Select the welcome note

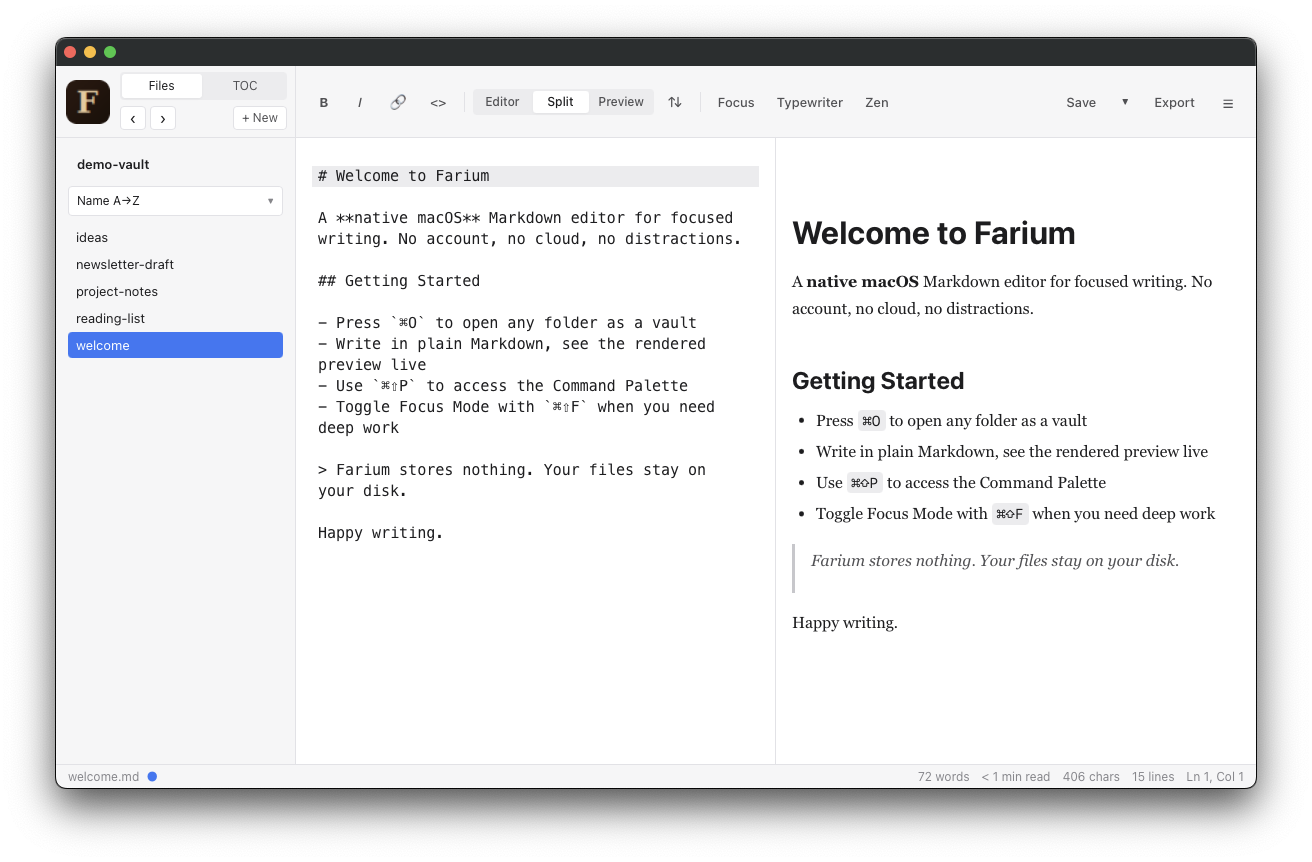point(175,346)
